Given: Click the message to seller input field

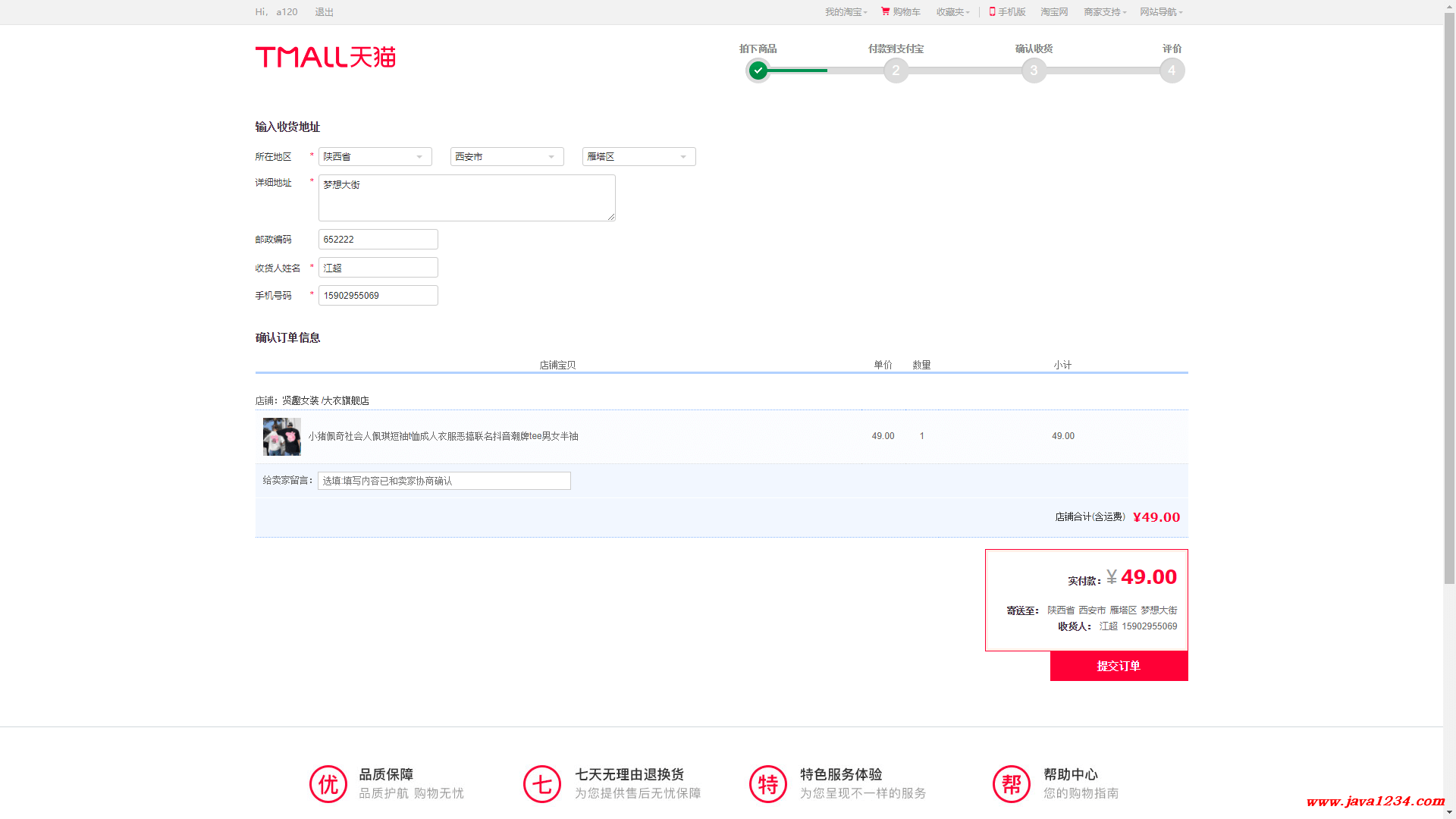Looking at the screenshot, I should point(444,481).
